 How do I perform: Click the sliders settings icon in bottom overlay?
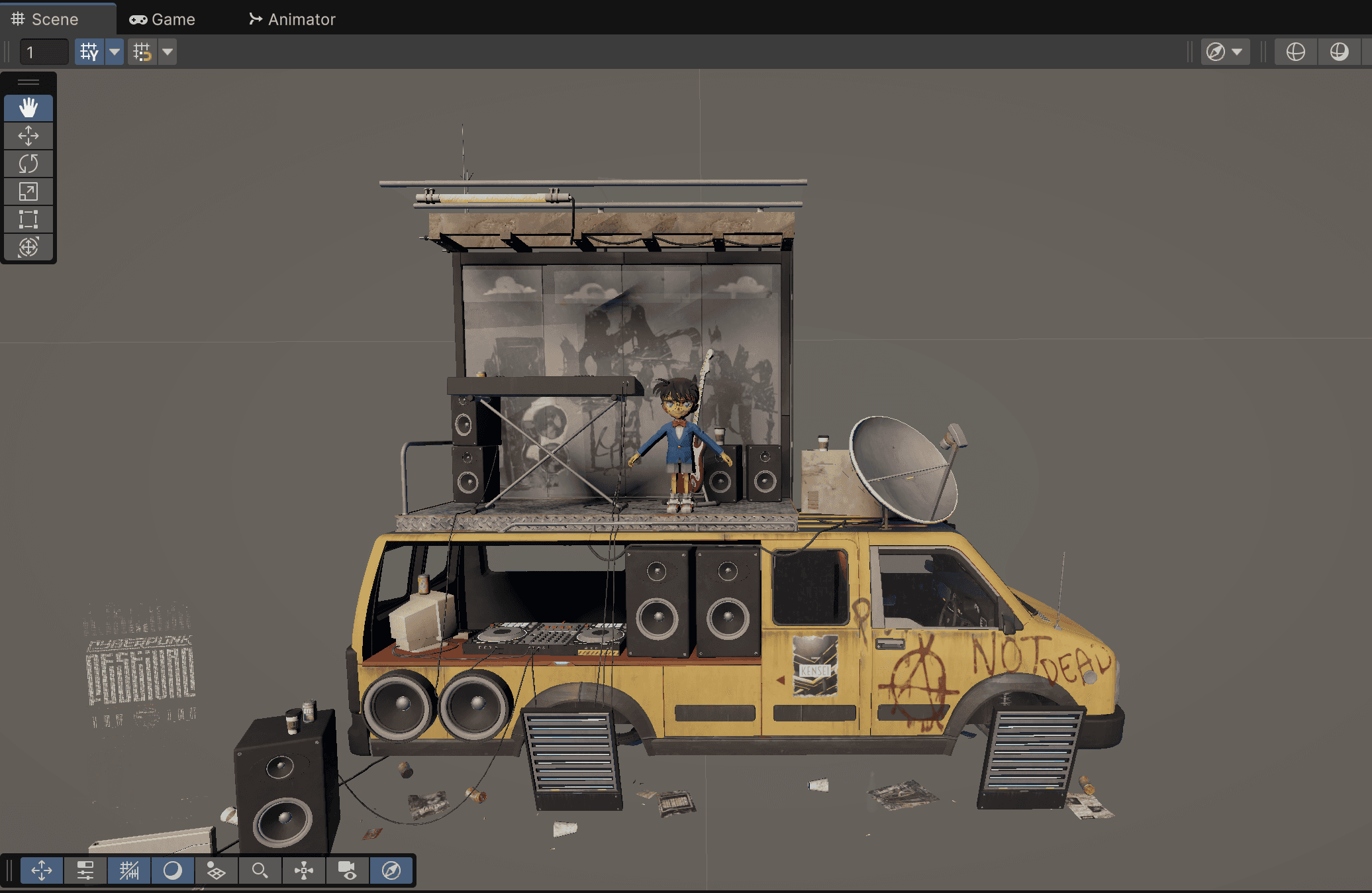85,870
